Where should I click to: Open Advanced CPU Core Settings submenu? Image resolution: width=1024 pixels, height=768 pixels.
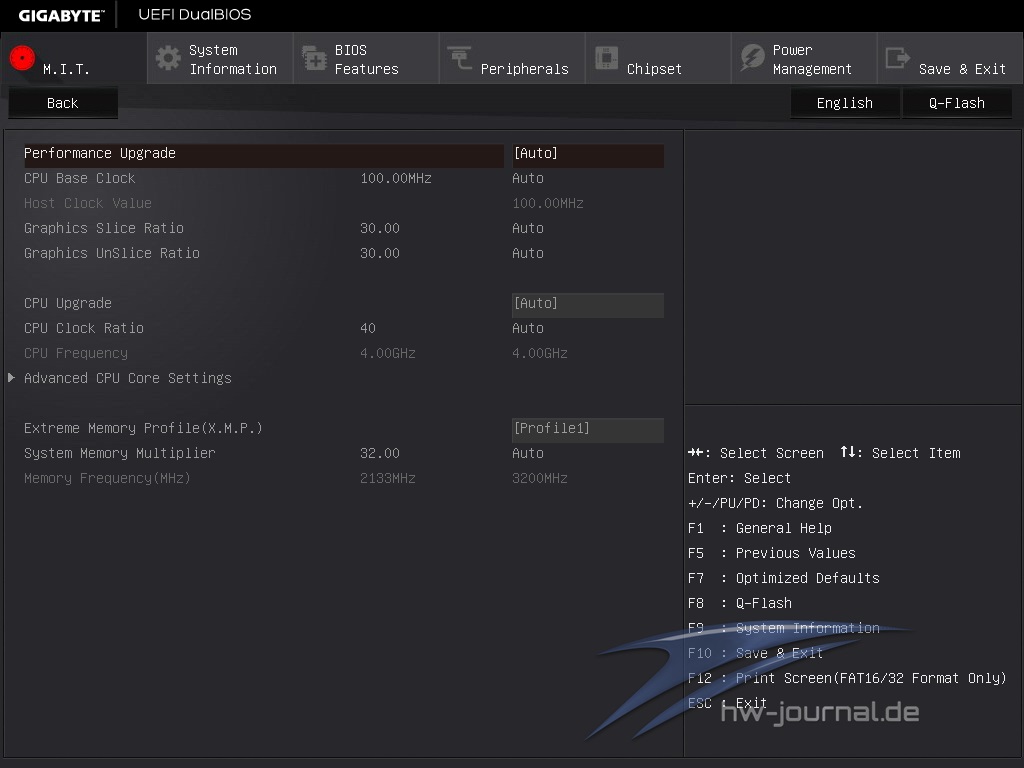click(x=128, y=378)
